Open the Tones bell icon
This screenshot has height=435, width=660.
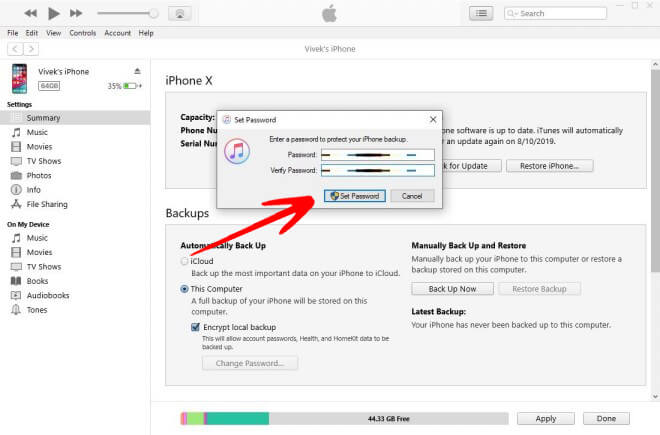click(16, 310)
